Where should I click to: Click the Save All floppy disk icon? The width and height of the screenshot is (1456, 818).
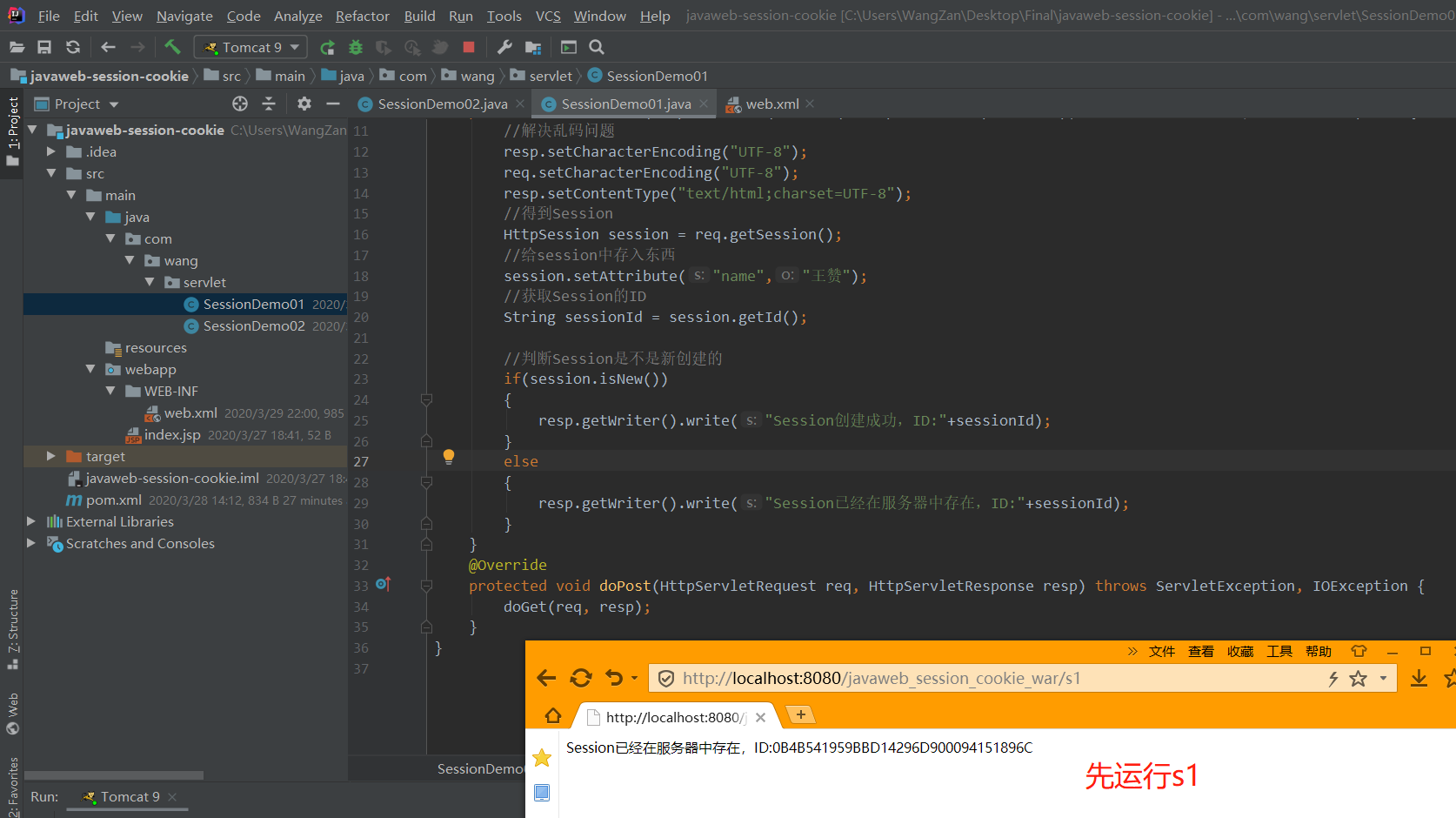click(x=44, y=47)
